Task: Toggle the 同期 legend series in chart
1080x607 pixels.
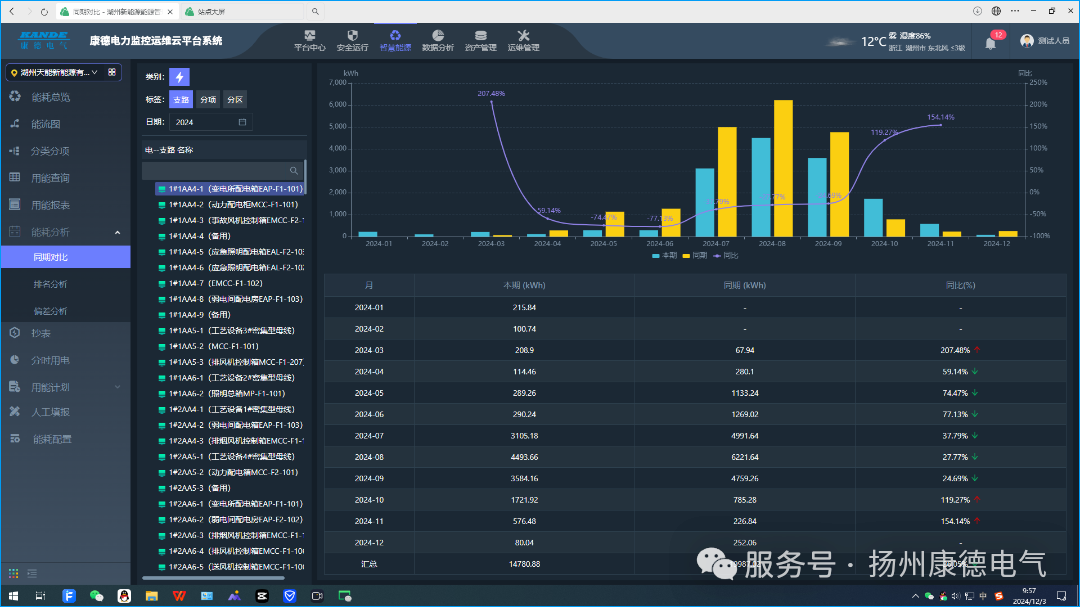Action: [x=694, y=256]
